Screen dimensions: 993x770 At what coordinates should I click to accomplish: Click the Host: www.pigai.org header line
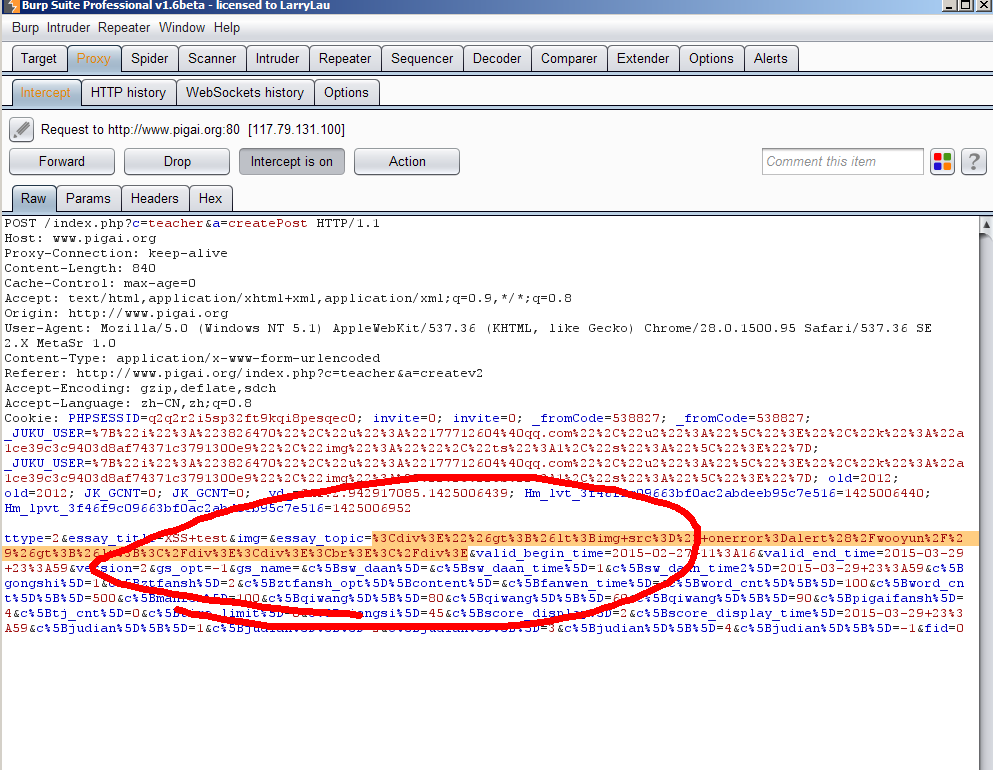coord(80,239)
